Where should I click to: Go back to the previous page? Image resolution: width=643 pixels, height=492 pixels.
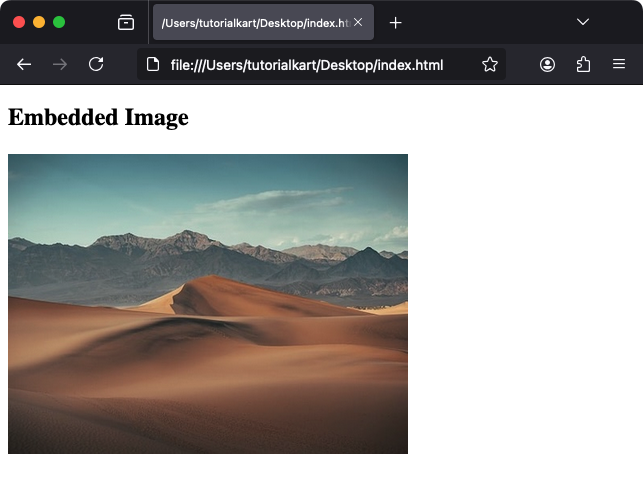point(24,64)
